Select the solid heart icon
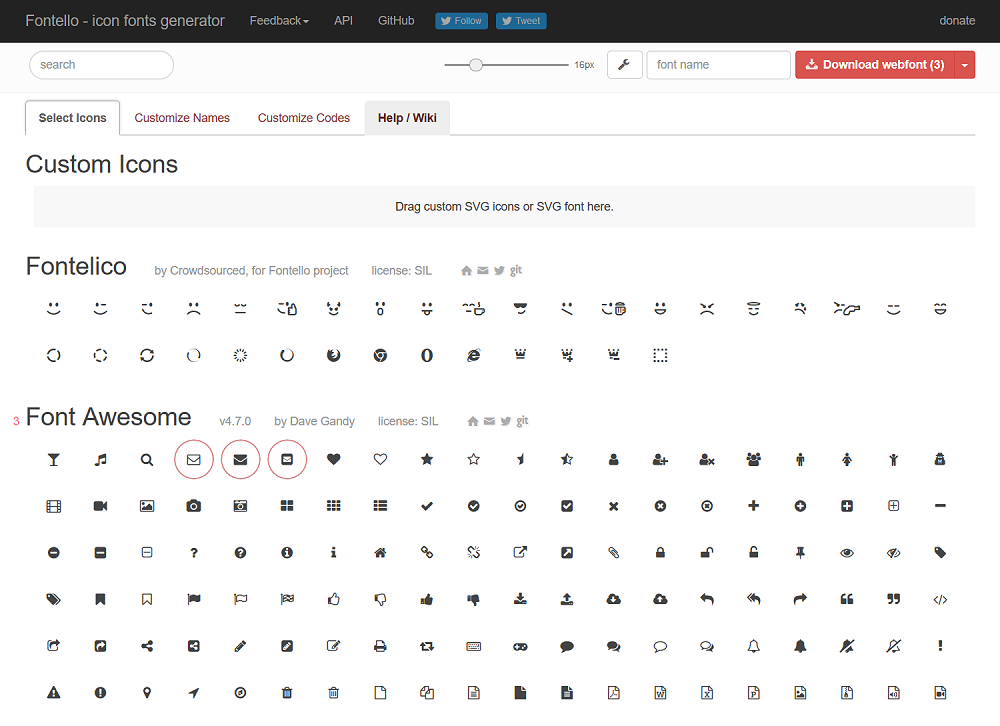Viewport: 1000px width, 726px height. pyautogui.click(x=334, y=459)
